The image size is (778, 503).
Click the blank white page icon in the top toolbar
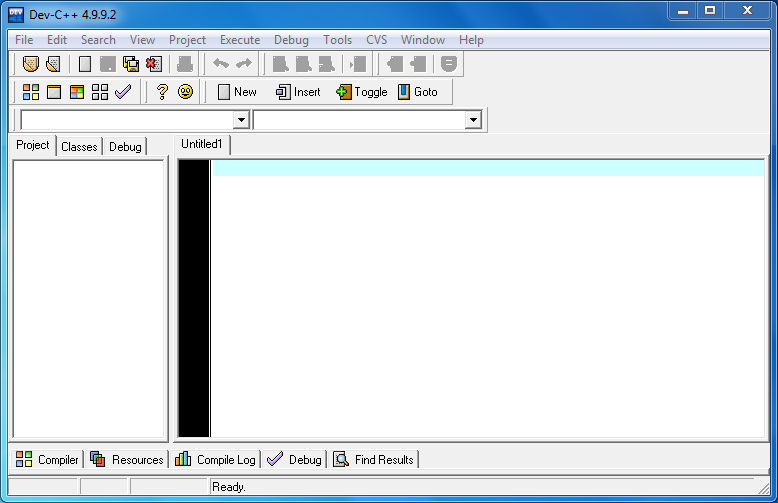click(85, 64)
